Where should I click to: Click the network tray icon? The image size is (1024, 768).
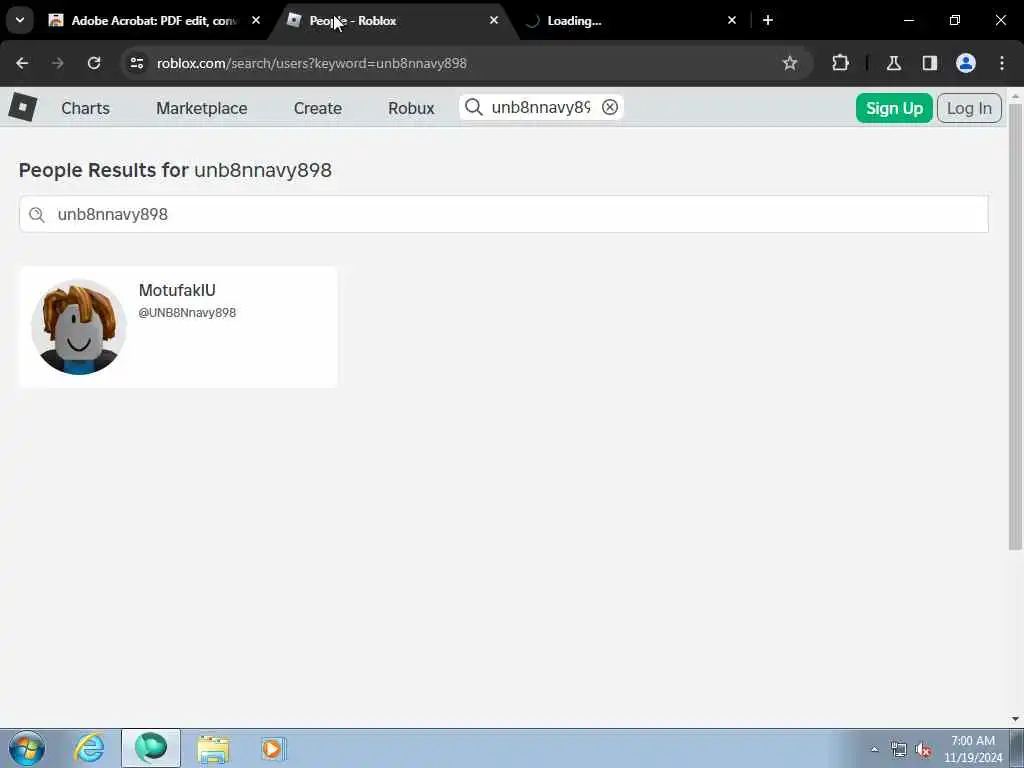(899, 750)
